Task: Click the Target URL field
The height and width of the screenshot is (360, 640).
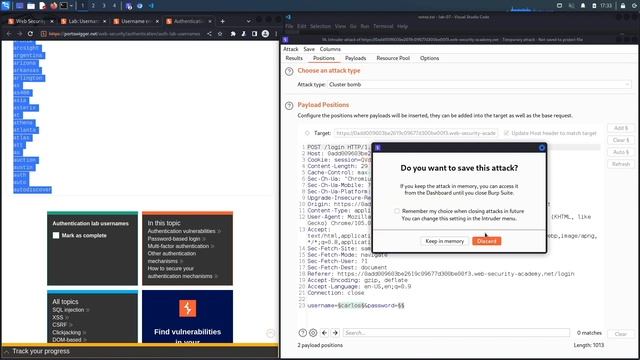Action: (416, 133)
